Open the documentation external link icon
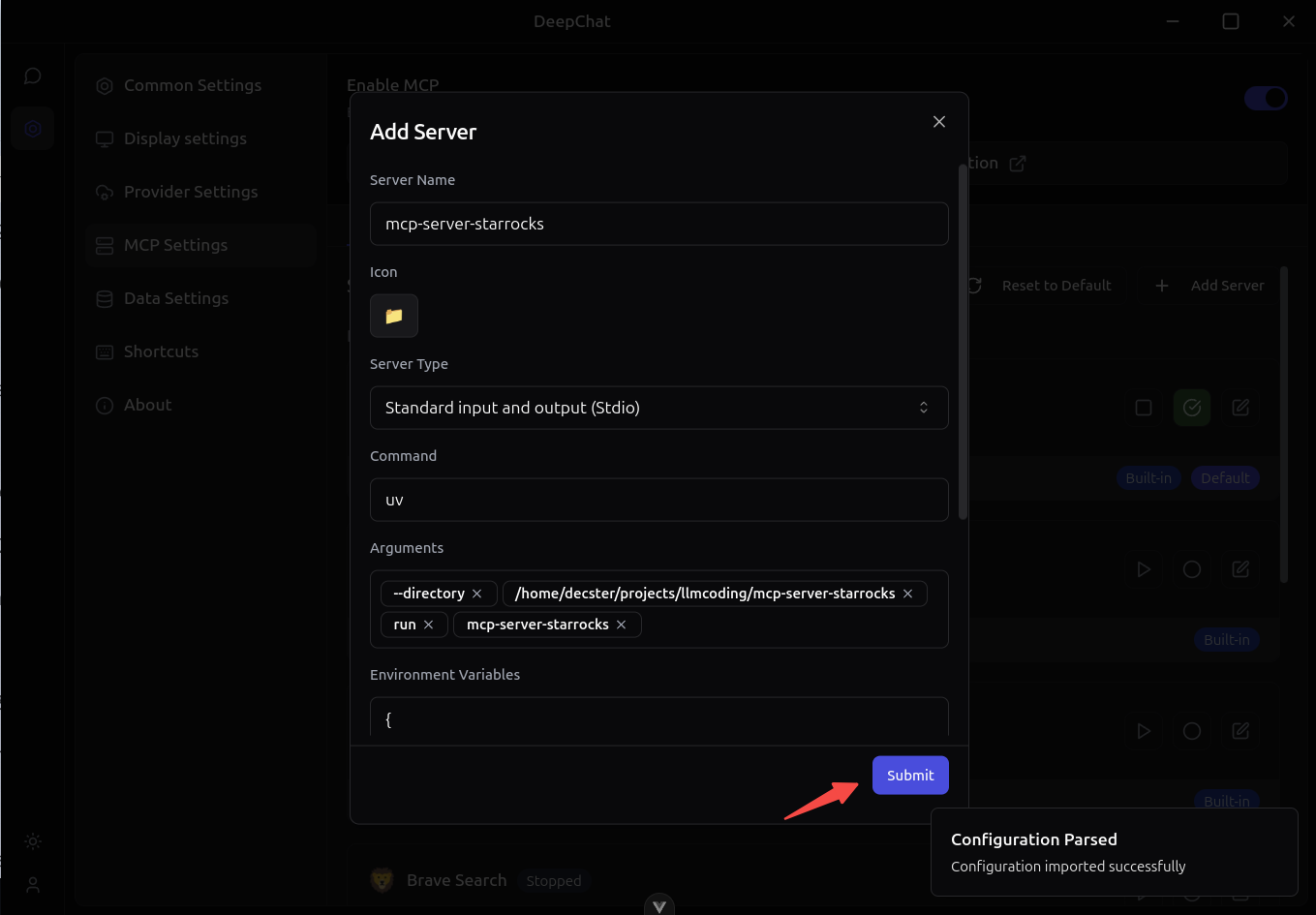Image resolution: width=1316 pixels, height=915 pixels. point(1018,164)
